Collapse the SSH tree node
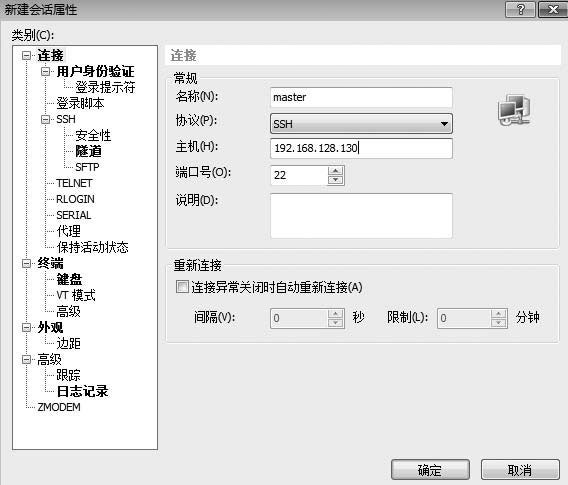Image resolution: width=568 pixels, height=485 pixels. (x=45, y=119)
